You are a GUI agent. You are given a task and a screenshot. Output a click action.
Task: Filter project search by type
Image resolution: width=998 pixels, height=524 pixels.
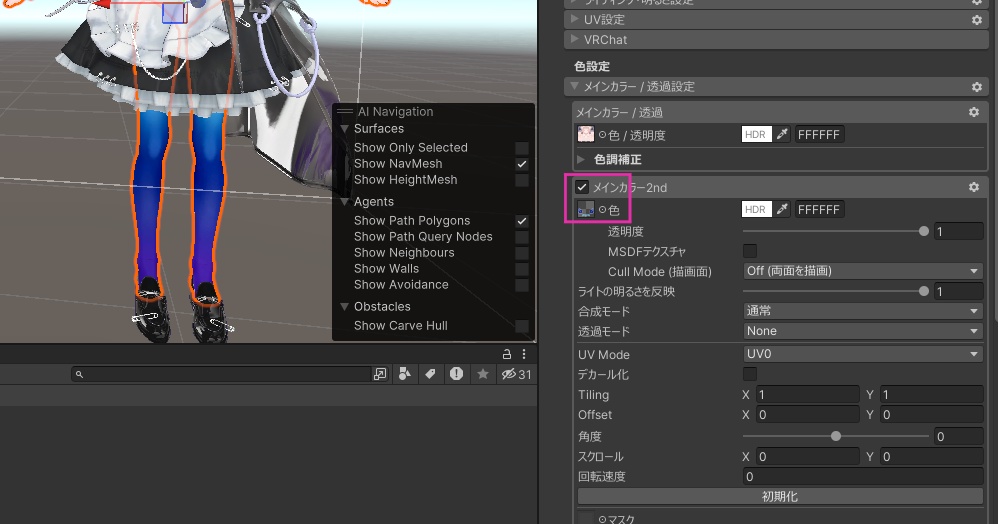coord(405,374)
